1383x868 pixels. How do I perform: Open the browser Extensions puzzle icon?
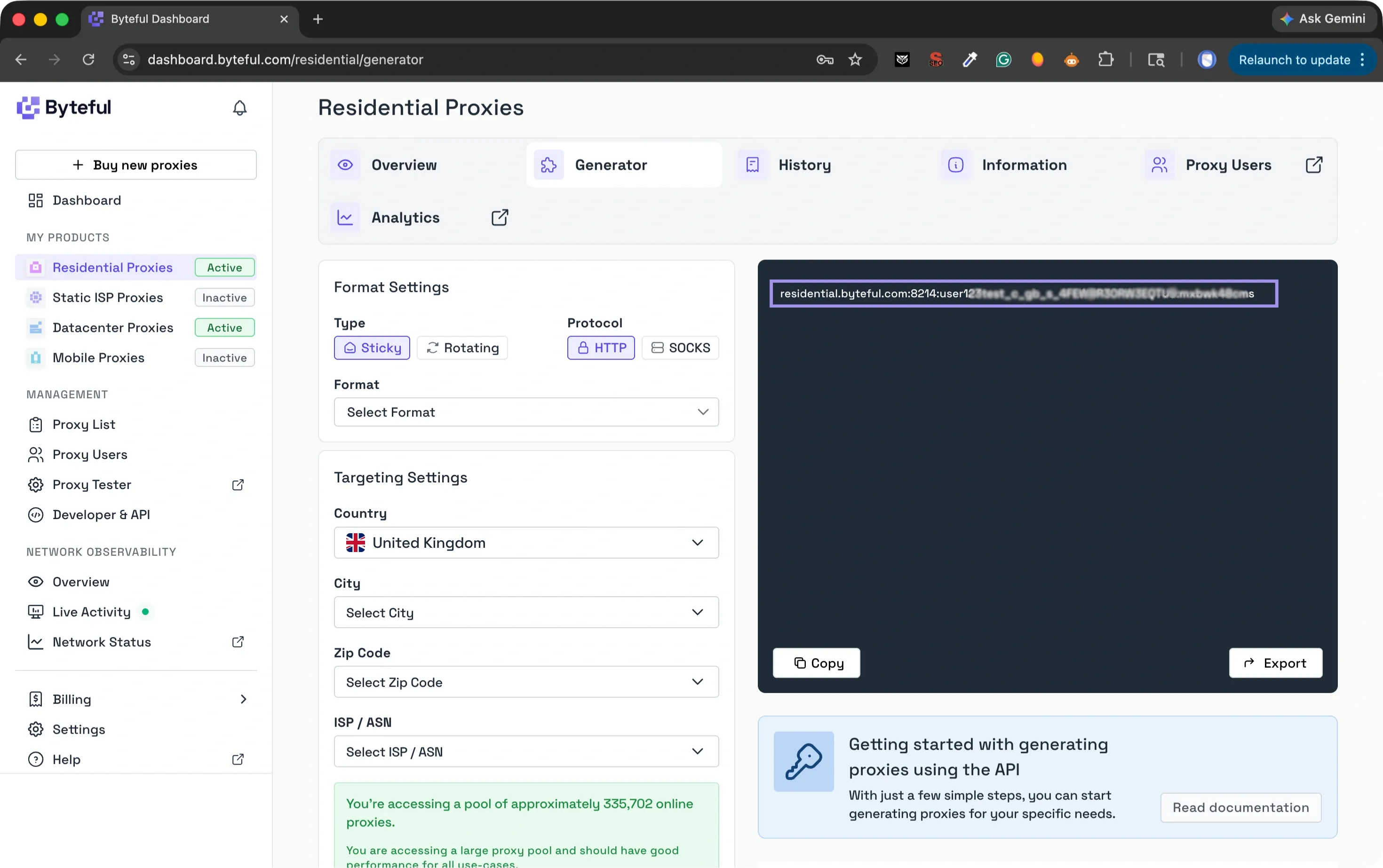coord(1105,60)
